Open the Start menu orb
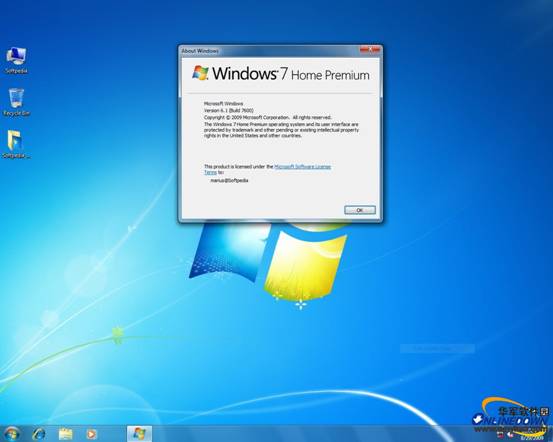Screen dimensions: 553x442 click(x=12, y=434)
